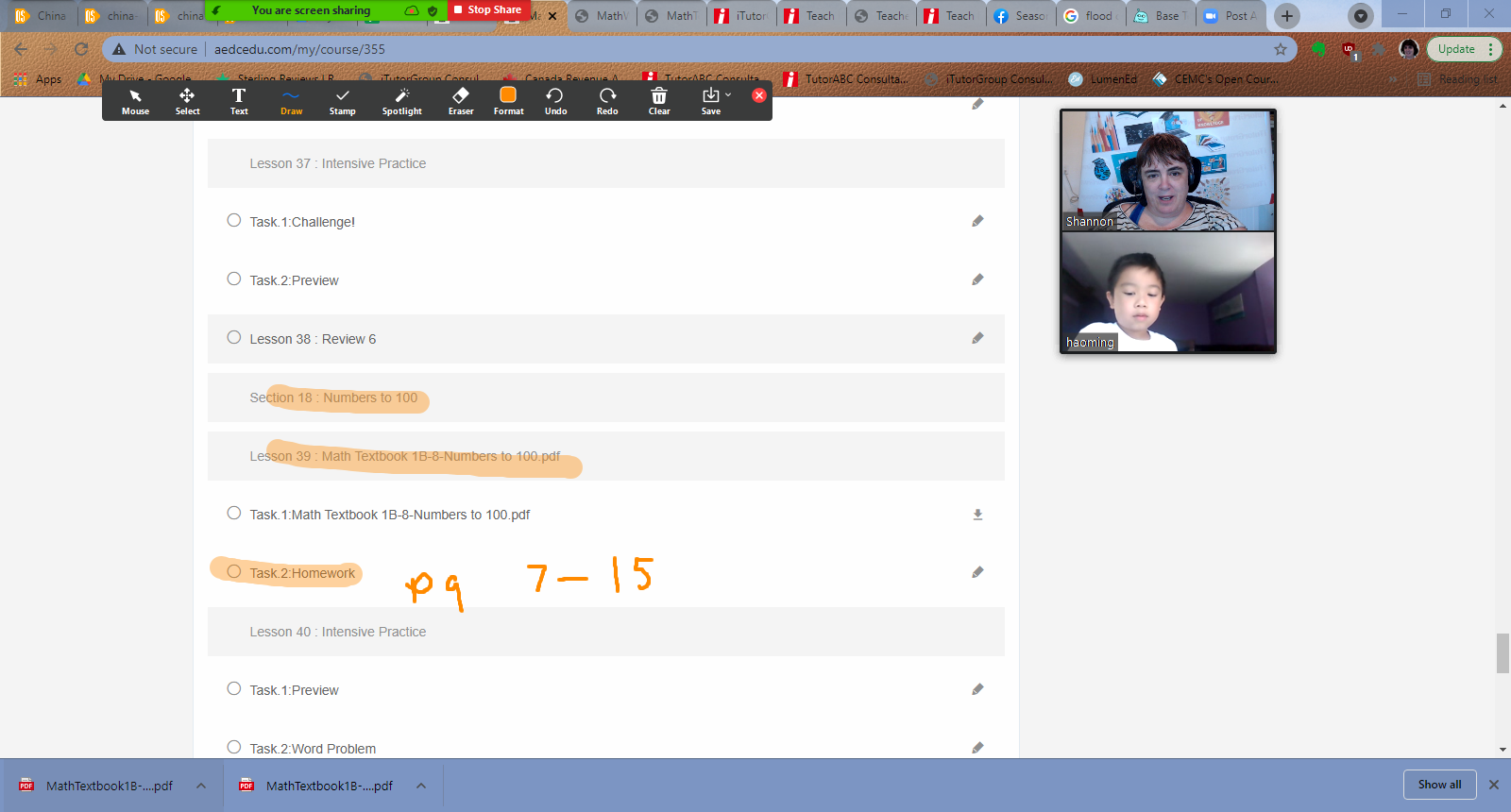Edit Task.2:Homework with pencil icon
The height and width of the screenshot is (812, 1511).
click(977, 572)
